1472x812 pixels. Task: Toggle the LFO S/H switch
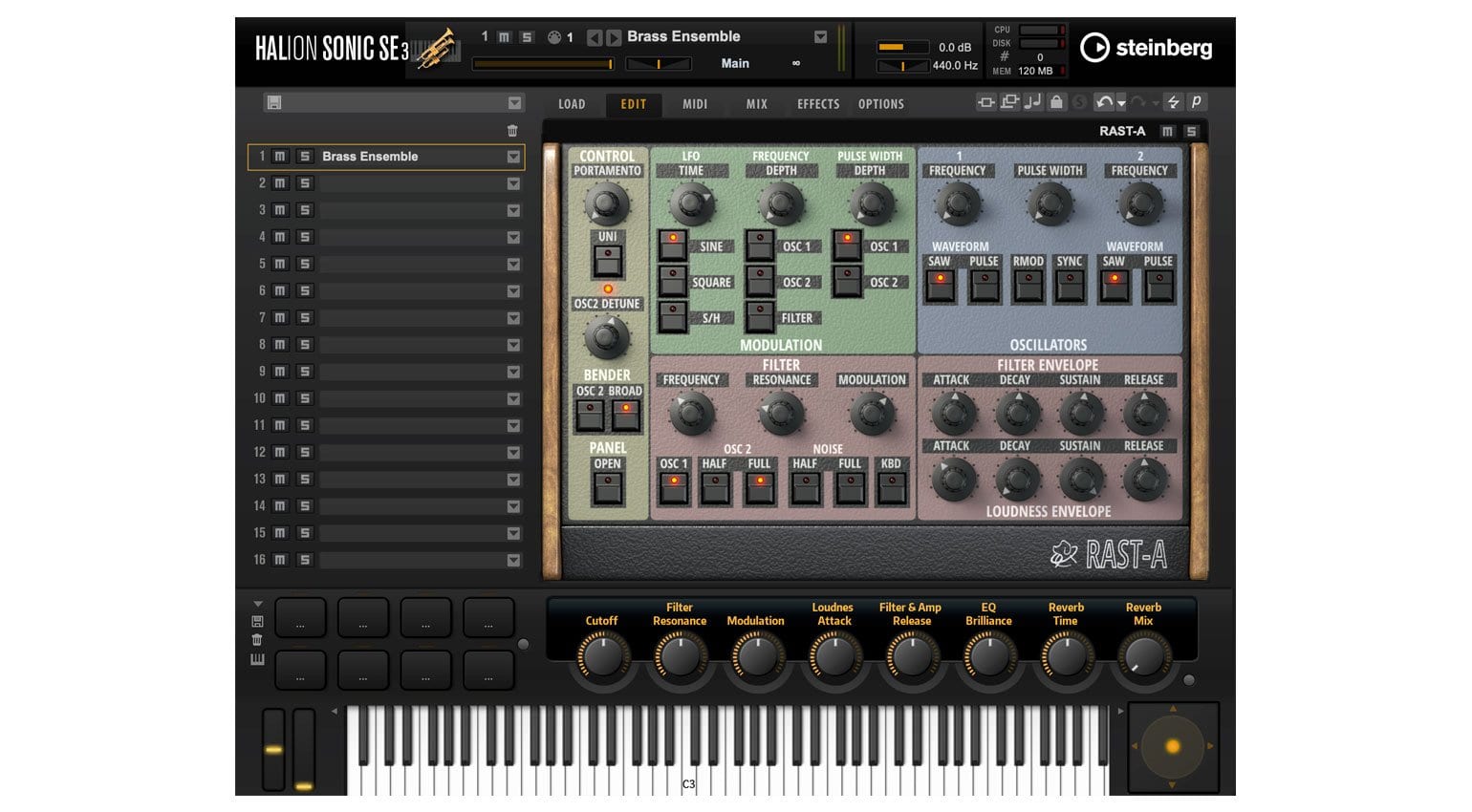tap(673, 317)
